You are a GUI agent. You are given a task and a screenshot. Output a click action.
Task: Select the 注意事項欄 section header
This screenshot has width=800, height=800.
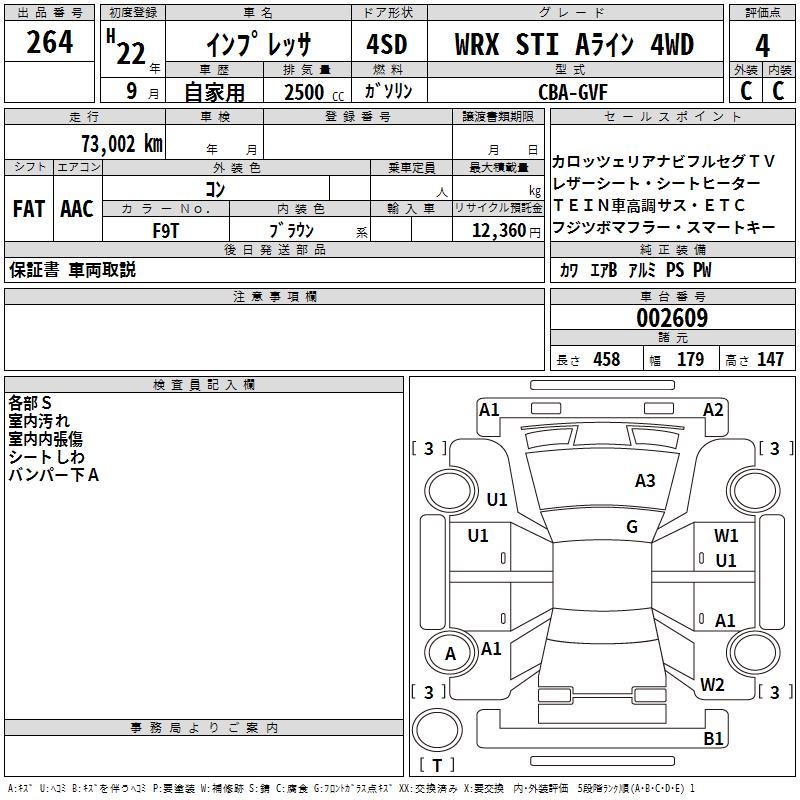click(274, 296)
